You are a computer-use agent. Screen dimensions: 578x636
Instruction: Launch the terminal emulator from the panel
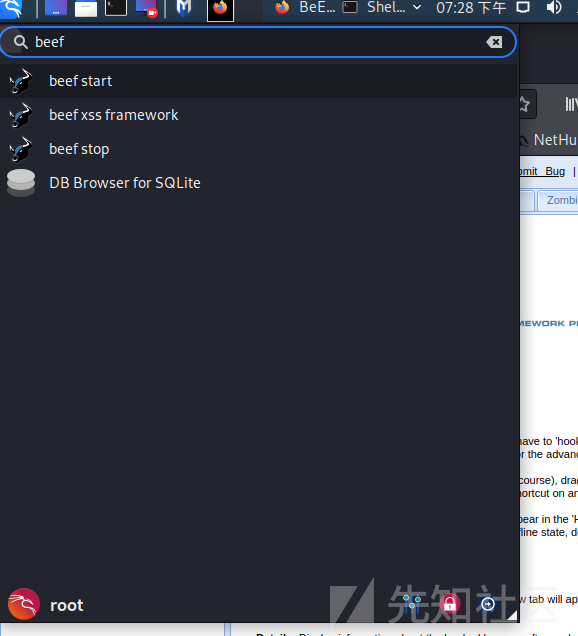[x=116, y=8]
